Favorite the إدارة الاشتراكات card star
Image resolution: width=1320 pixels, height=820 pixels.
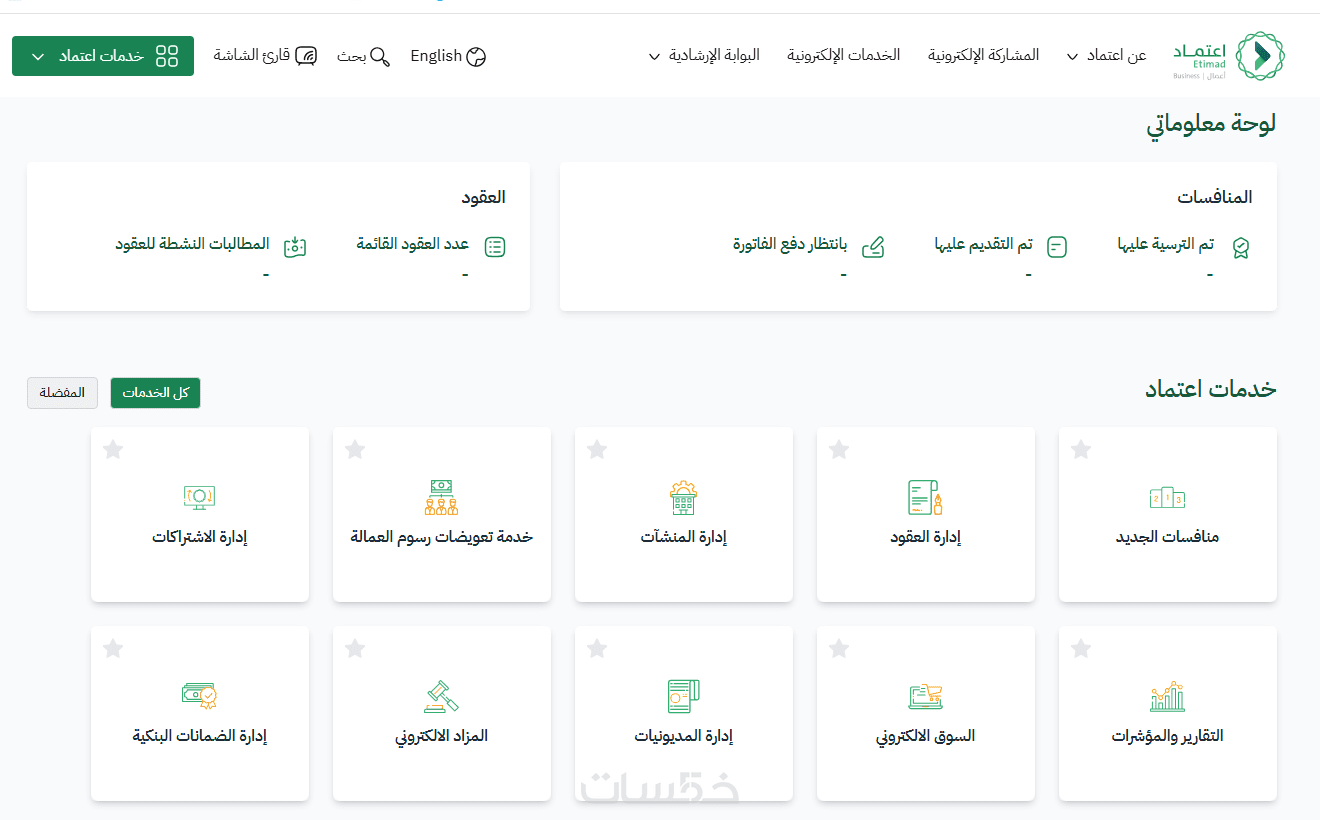tap(113, 450)
